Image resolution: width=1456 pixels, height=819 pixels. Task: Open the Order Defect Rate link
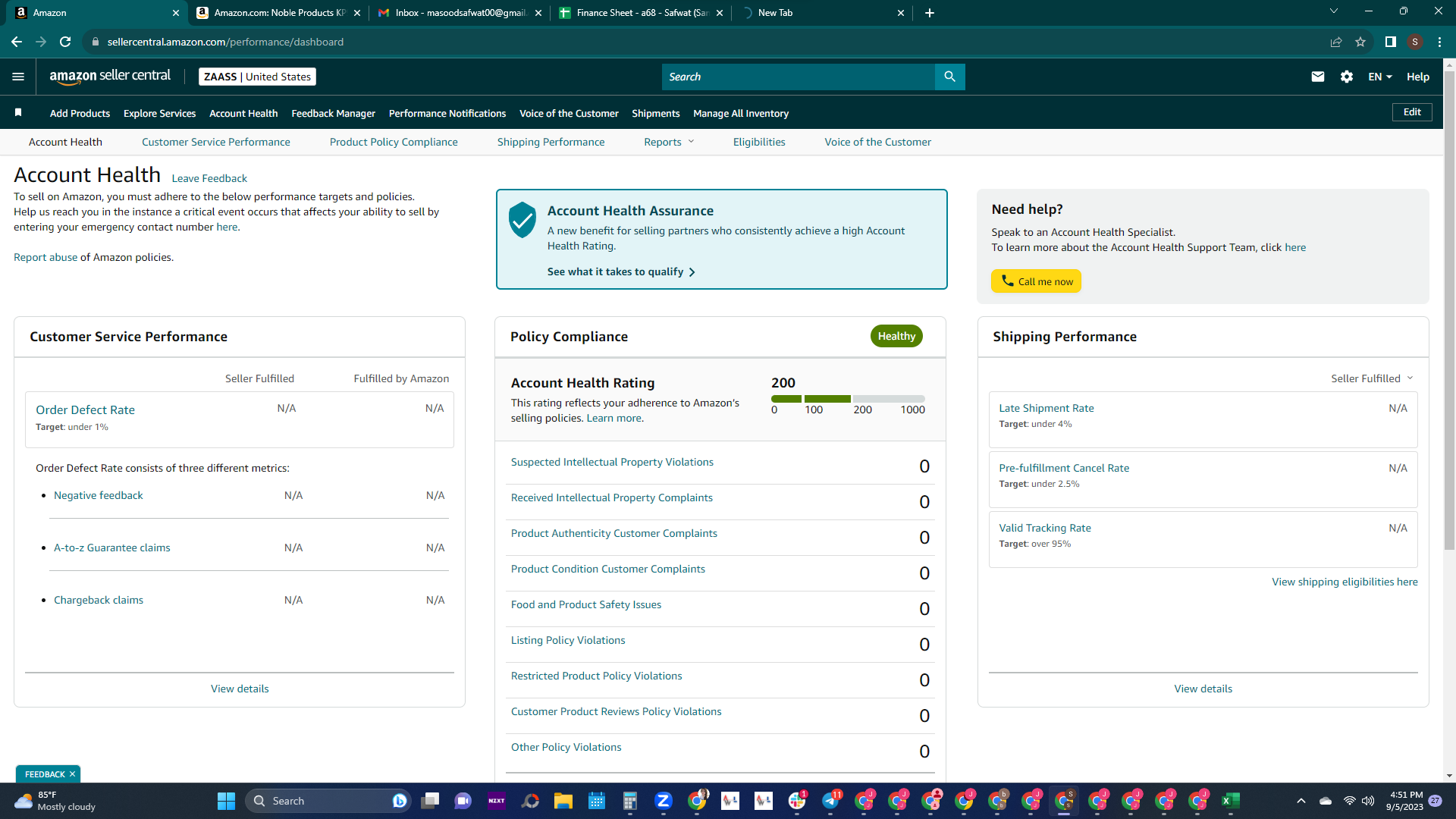(x=85, y=409)
